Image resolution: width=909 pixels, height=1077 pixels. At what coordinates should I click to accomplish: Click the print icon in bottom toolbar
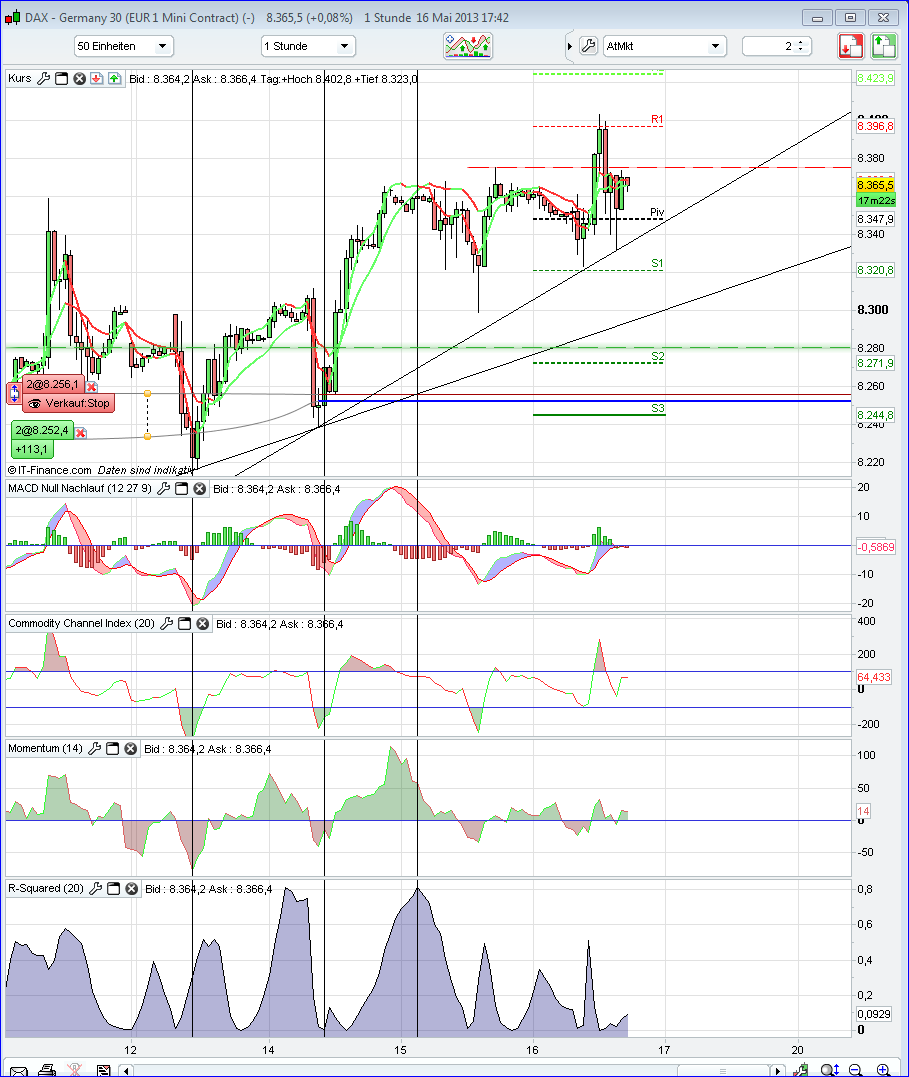[x=47, y=1070]
